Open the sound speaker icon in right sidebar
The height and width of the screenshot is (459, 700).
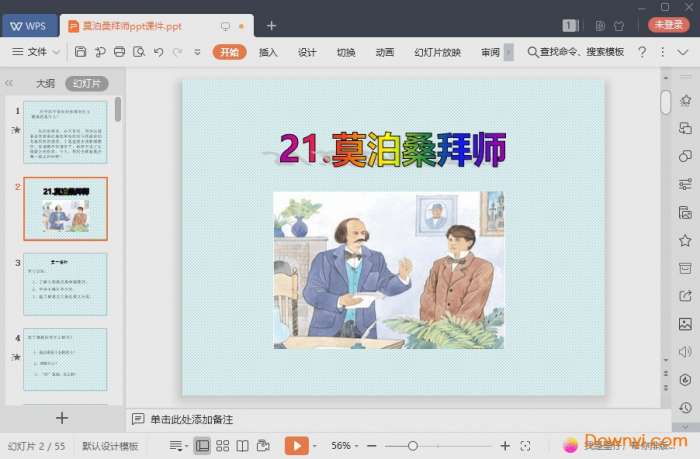tap(685, 352)
